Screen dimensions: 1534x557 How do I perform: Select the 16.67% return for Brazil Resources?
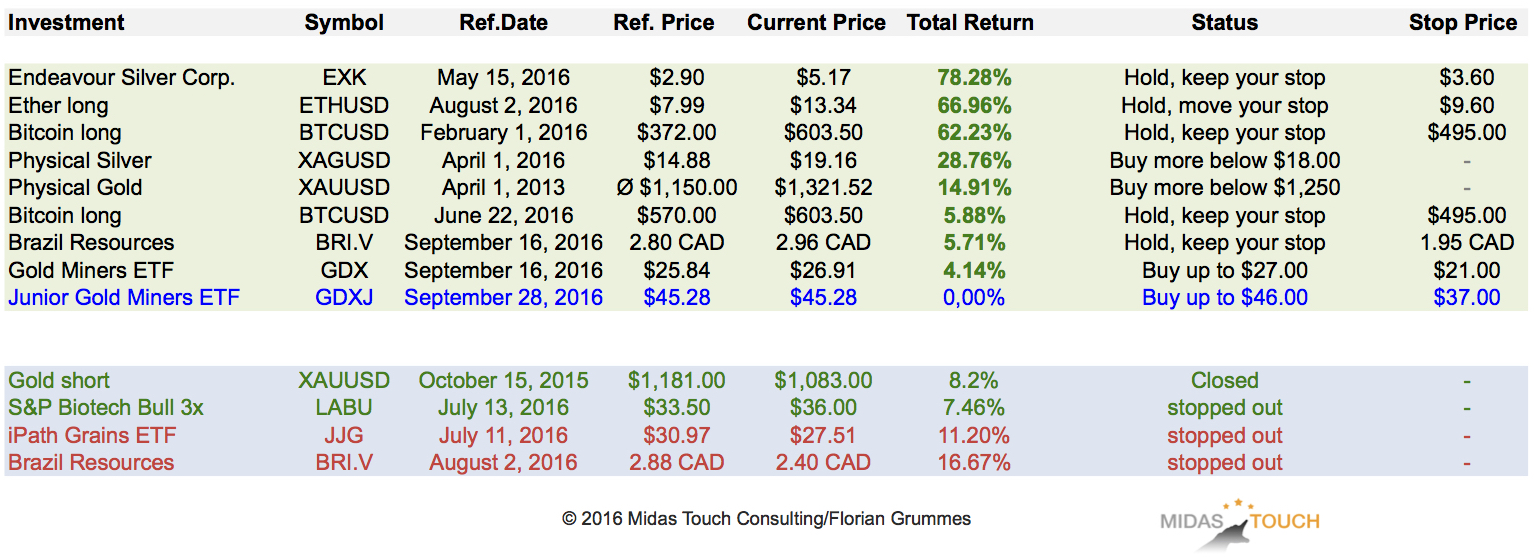point(974,463)
